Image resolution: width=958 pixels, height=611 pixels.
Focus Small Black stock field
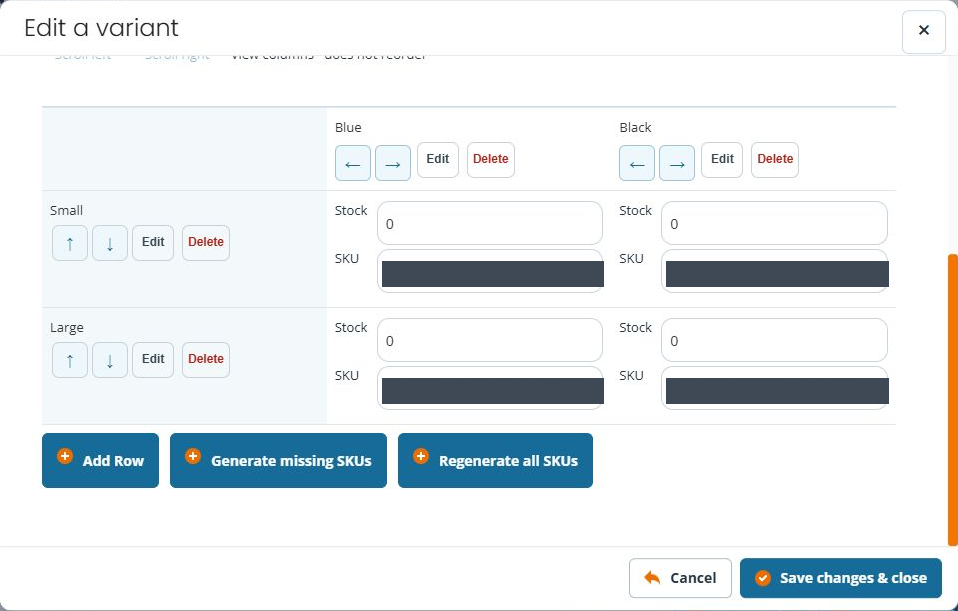[x=774, y=223]
